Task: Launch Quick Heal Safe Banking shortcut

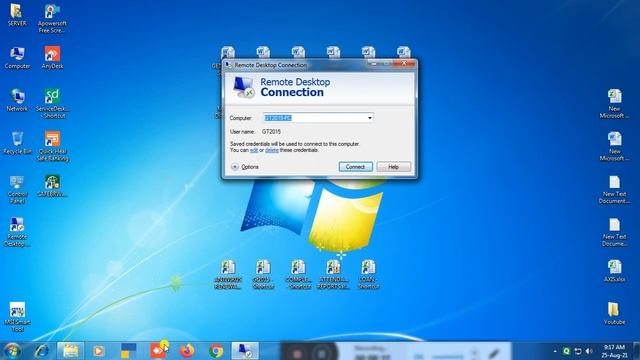Action: coord(52,146)
